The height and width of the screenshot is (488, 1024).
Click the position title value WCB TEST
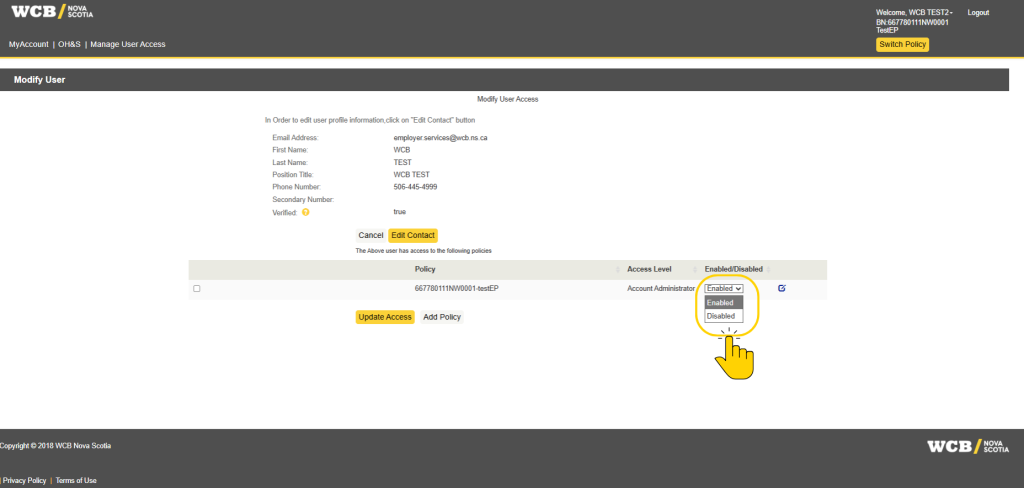411,174
